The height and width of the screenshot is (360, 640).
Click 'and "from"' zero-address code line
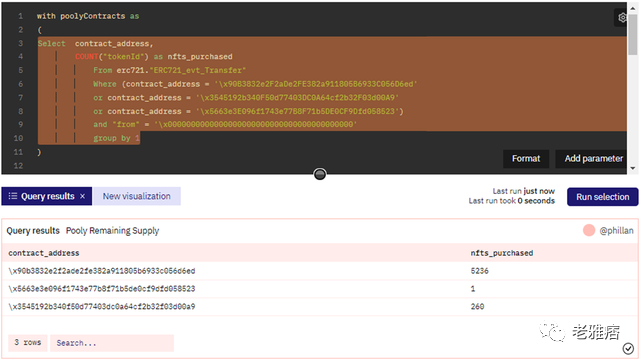225,124
